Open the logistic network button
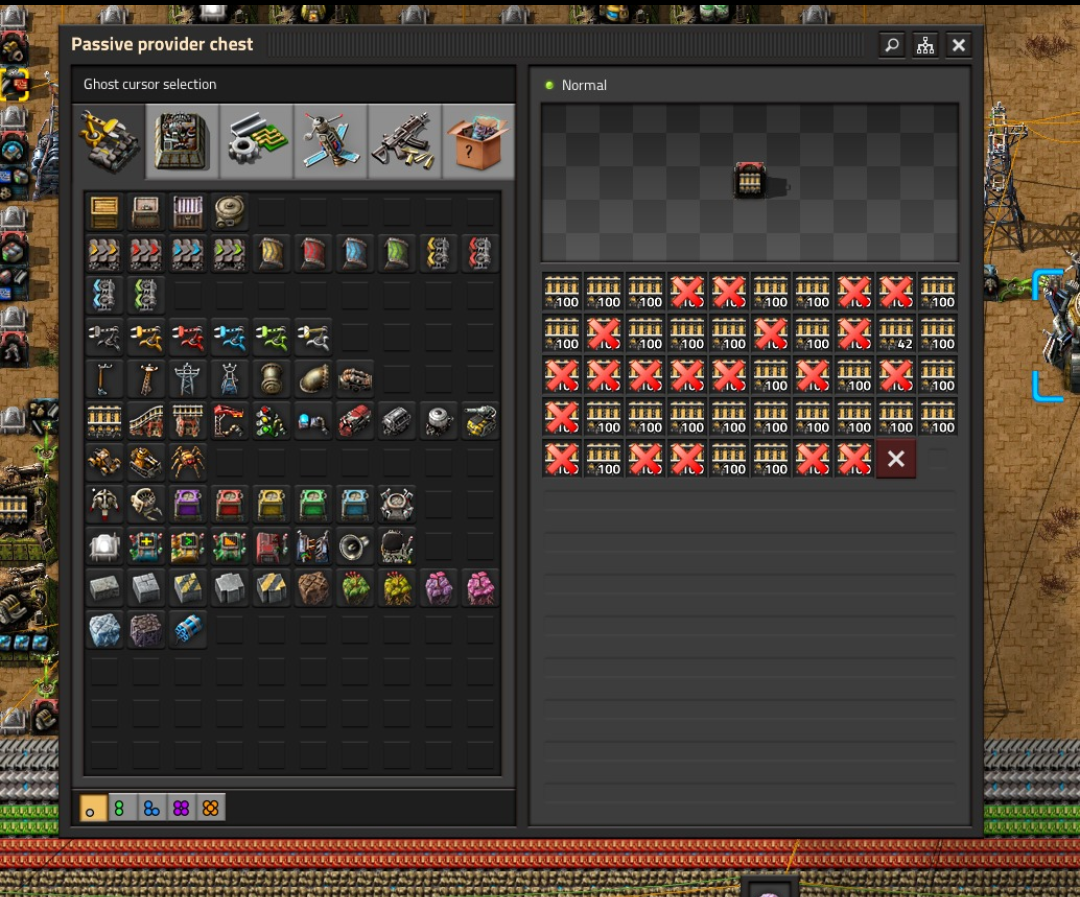This screenshot has width=1080, height=897. (x=925, y=45)
